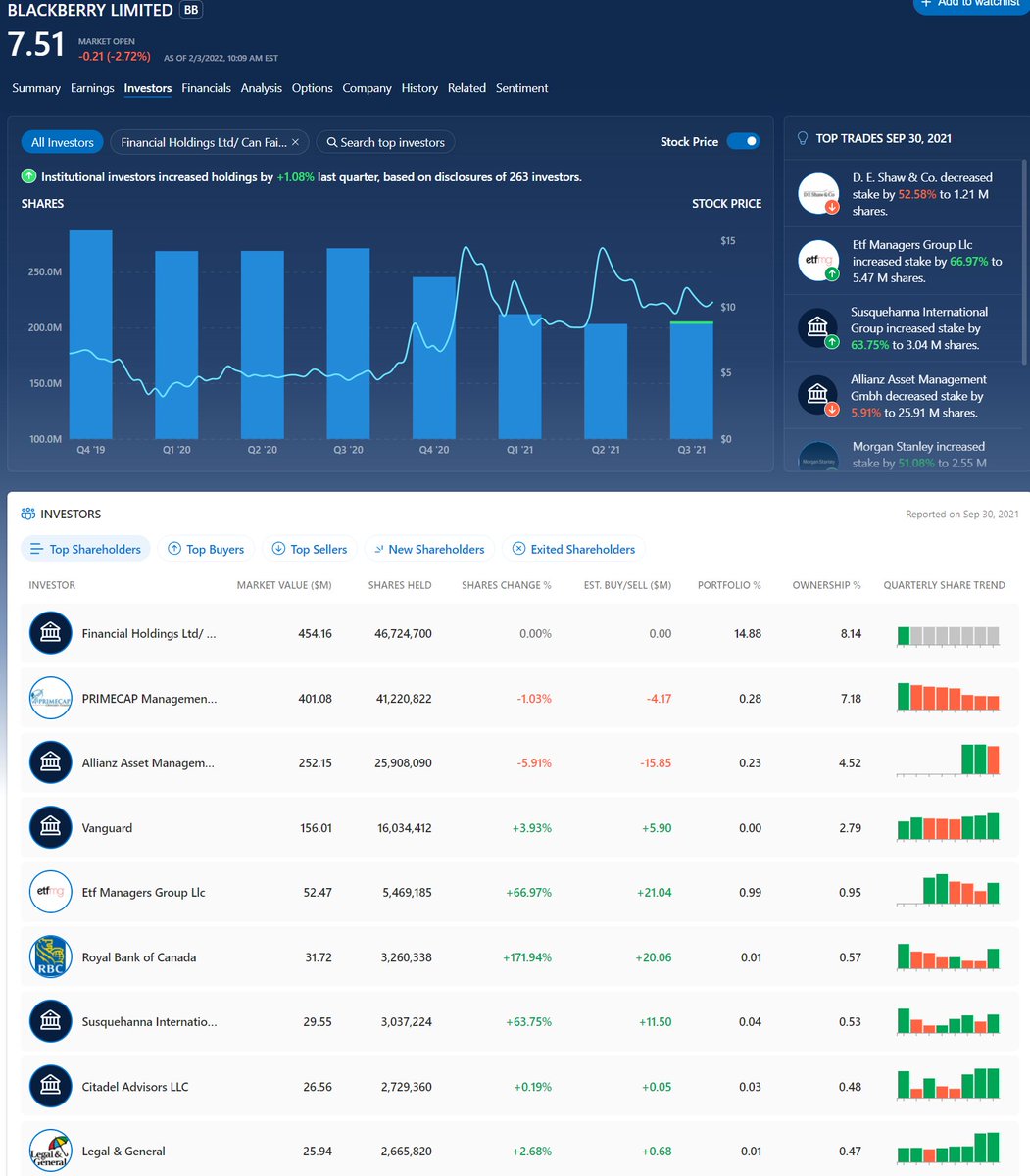Image resolution: width=1030 pixels, height=1176 pixels.
Task: Click the +171.94% shares change value
Action: [527, 957]
